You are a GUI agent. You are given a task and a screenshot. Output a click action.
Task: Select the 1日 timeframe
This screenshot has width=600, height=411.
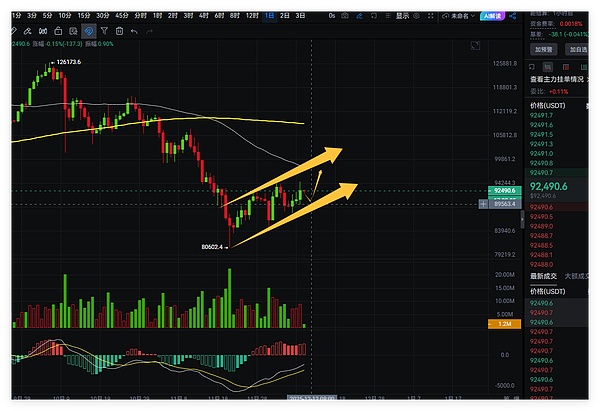pyautogui.click(x=269, y=16)
